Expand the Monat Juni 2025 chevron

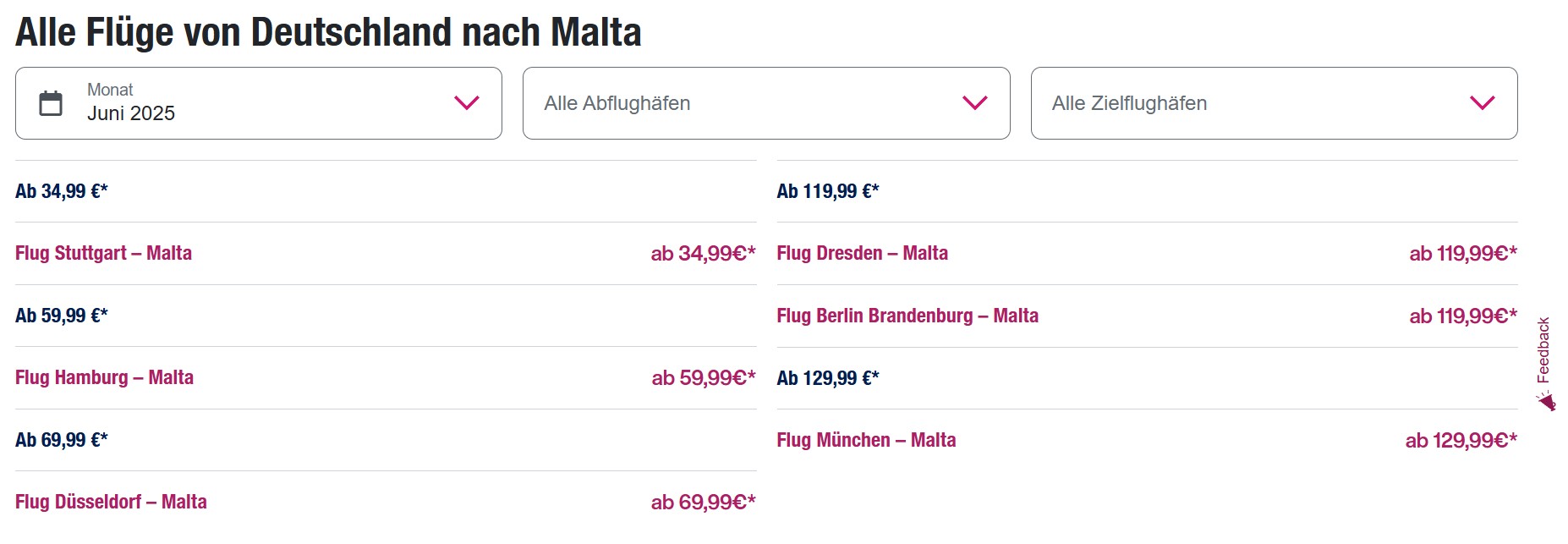[467, 103]
